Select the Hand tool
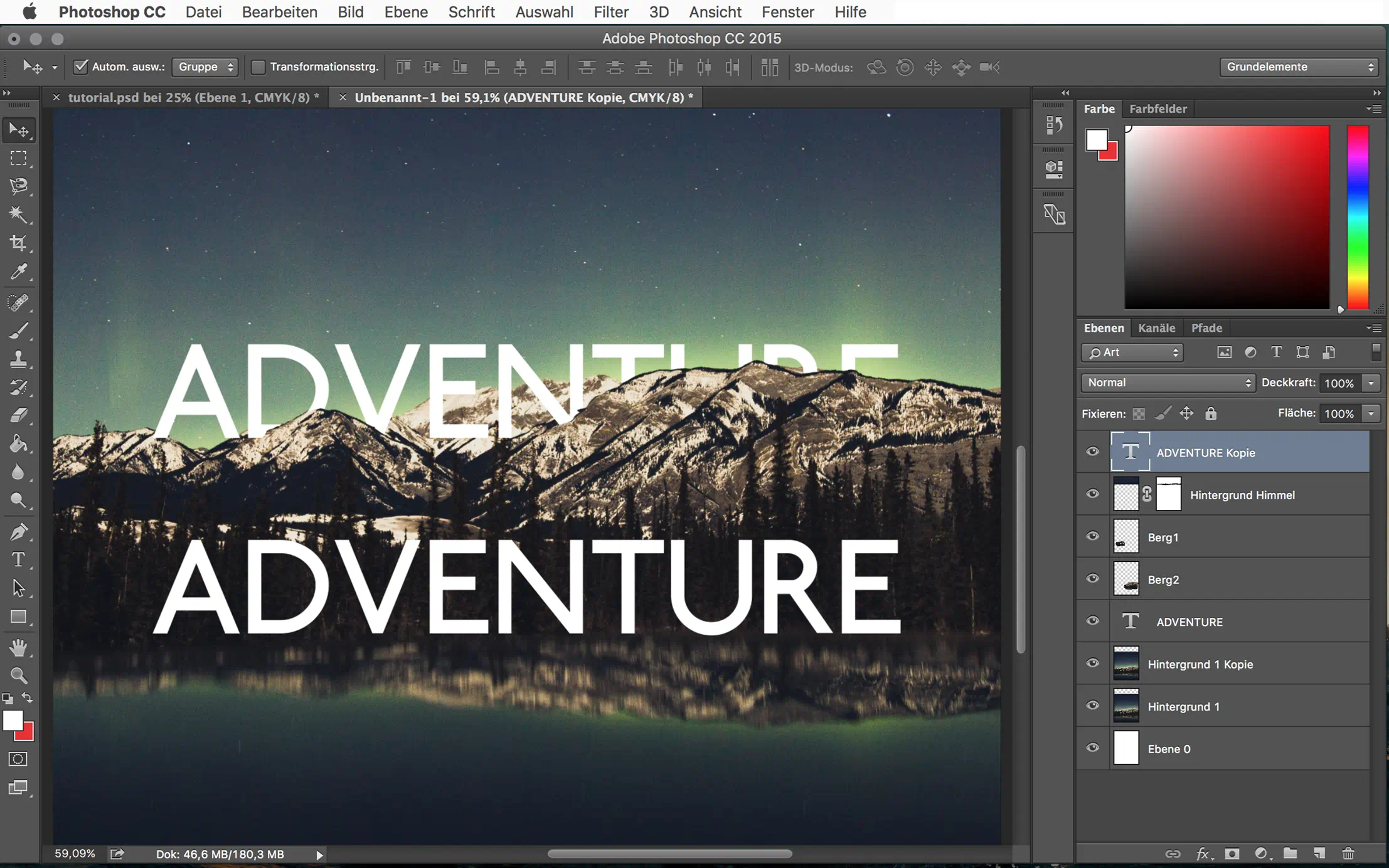Viewport: 1389px width, 868px height. pos(18,647)
